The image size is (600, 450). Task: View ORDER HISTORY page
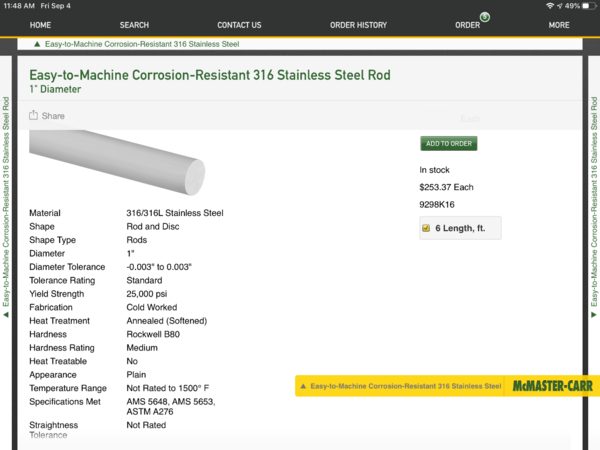[x=358, y=25]
